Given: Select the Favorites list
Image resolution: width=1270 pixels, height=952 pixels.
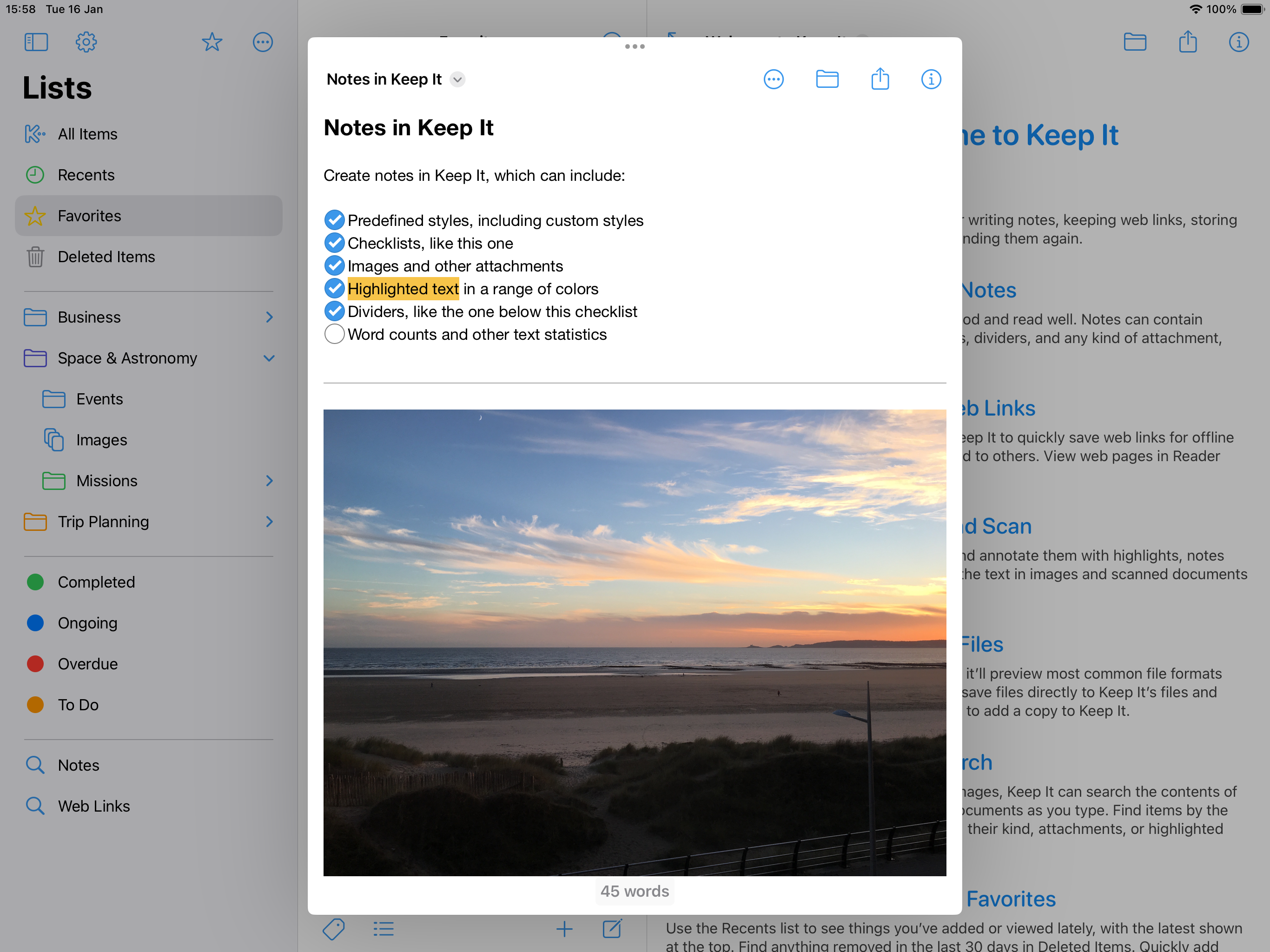Looking at the screenshot, I should pos(149,215).
